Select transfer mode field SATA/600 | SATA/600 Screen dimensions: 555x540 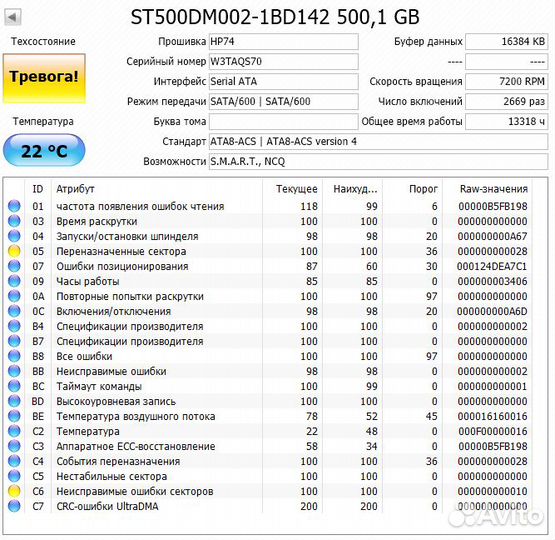click(284, 101)
